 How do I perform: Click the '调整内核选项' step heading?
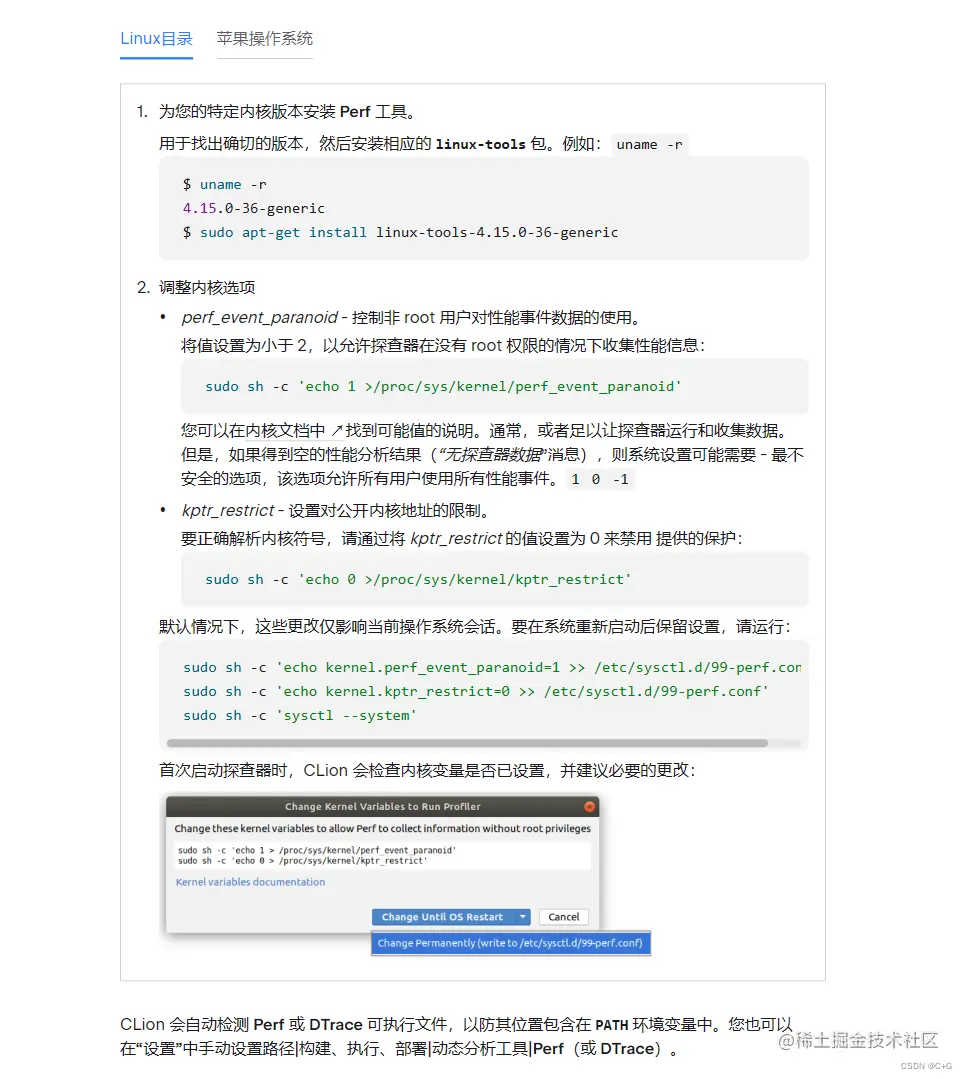207,288
